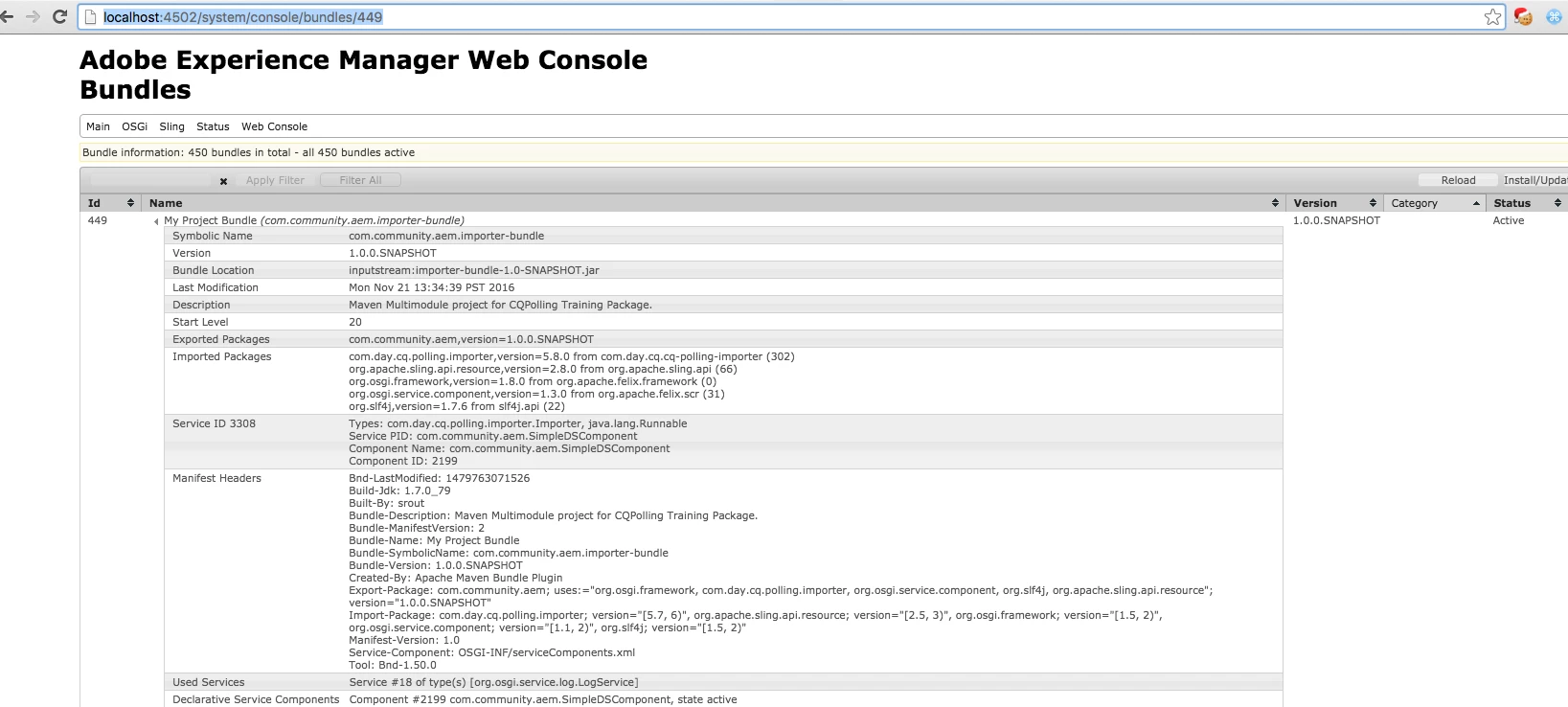Click the Filter All button
Viewport: 1568px width, 707px height.
click(x=360, y=180)
